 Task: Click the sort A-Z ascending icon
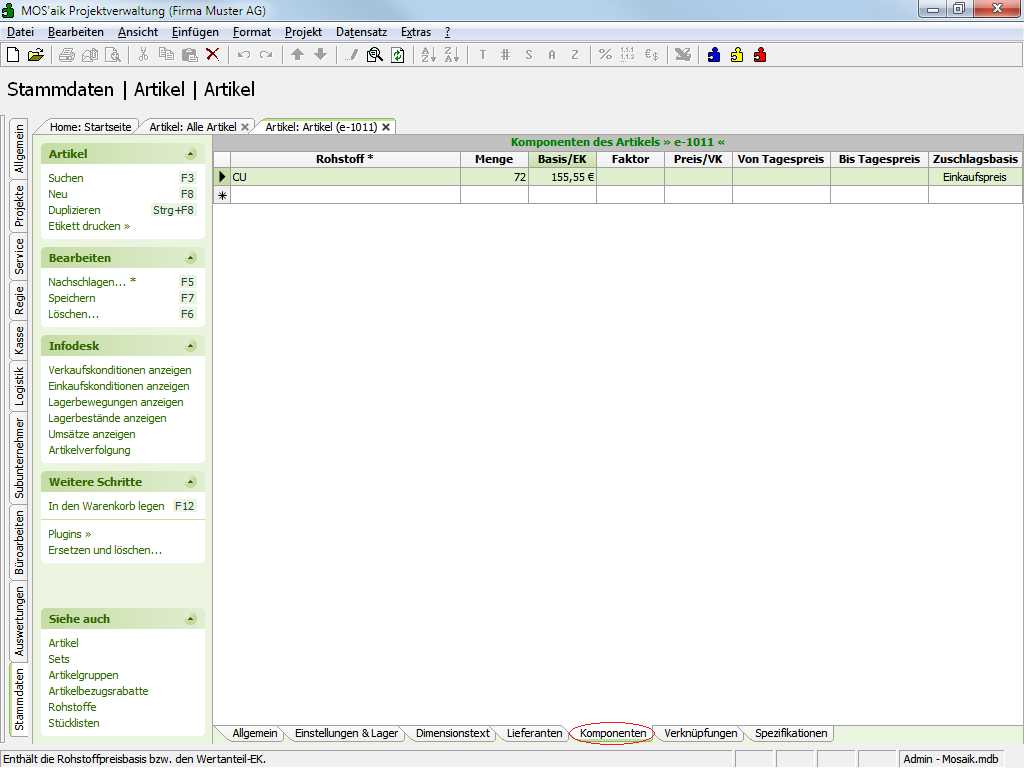click(x=428, y=55)
